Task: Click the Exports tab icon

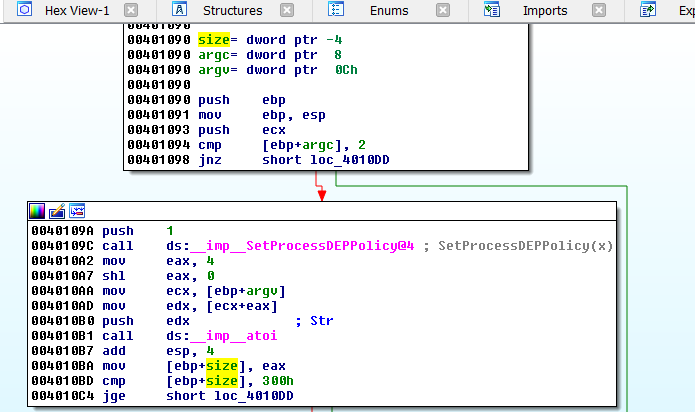Action: tap(648, 11)
